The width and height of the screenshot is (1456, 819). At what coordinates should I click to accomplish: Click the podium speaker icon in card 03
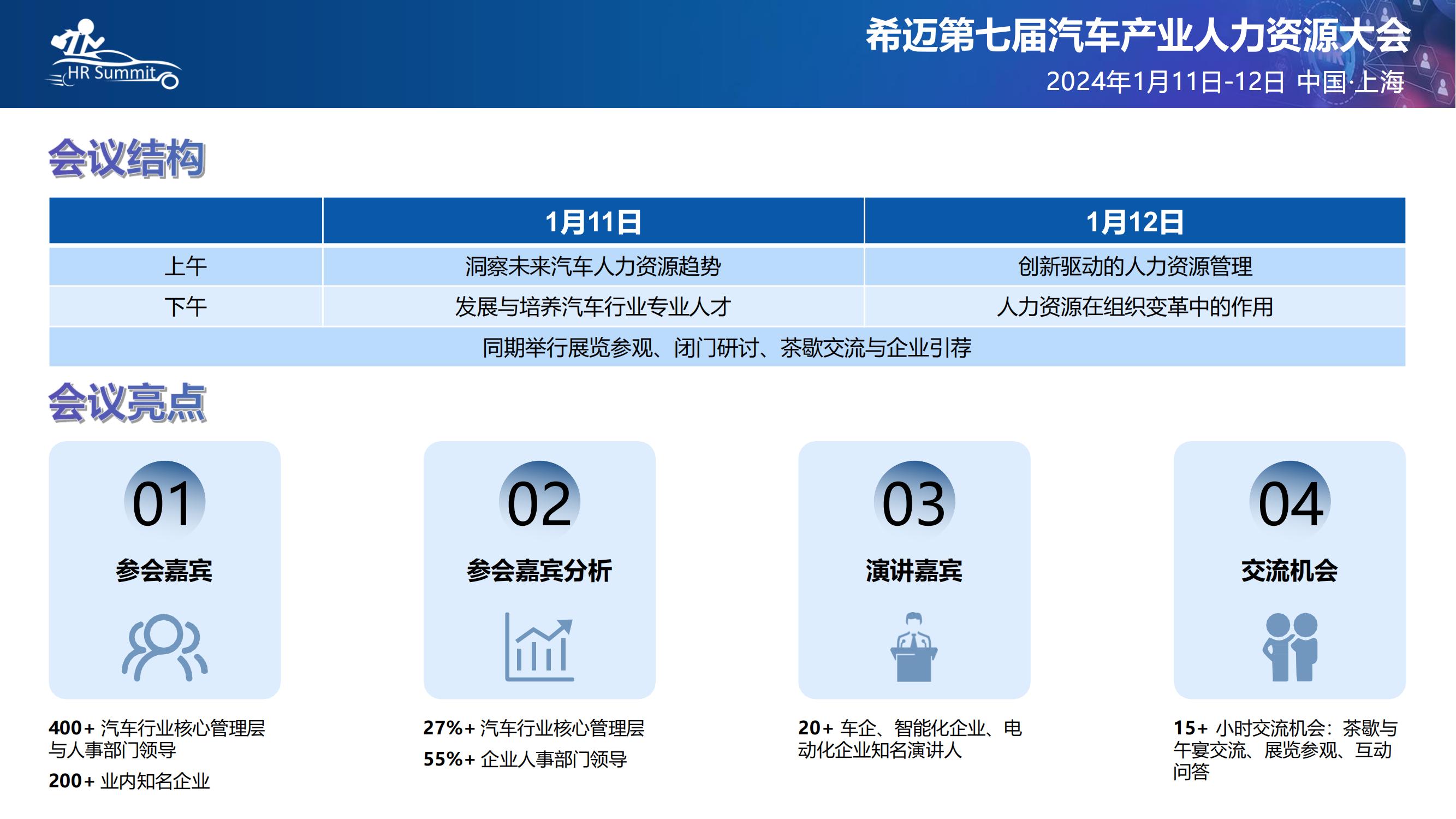[x=914, y=647]
